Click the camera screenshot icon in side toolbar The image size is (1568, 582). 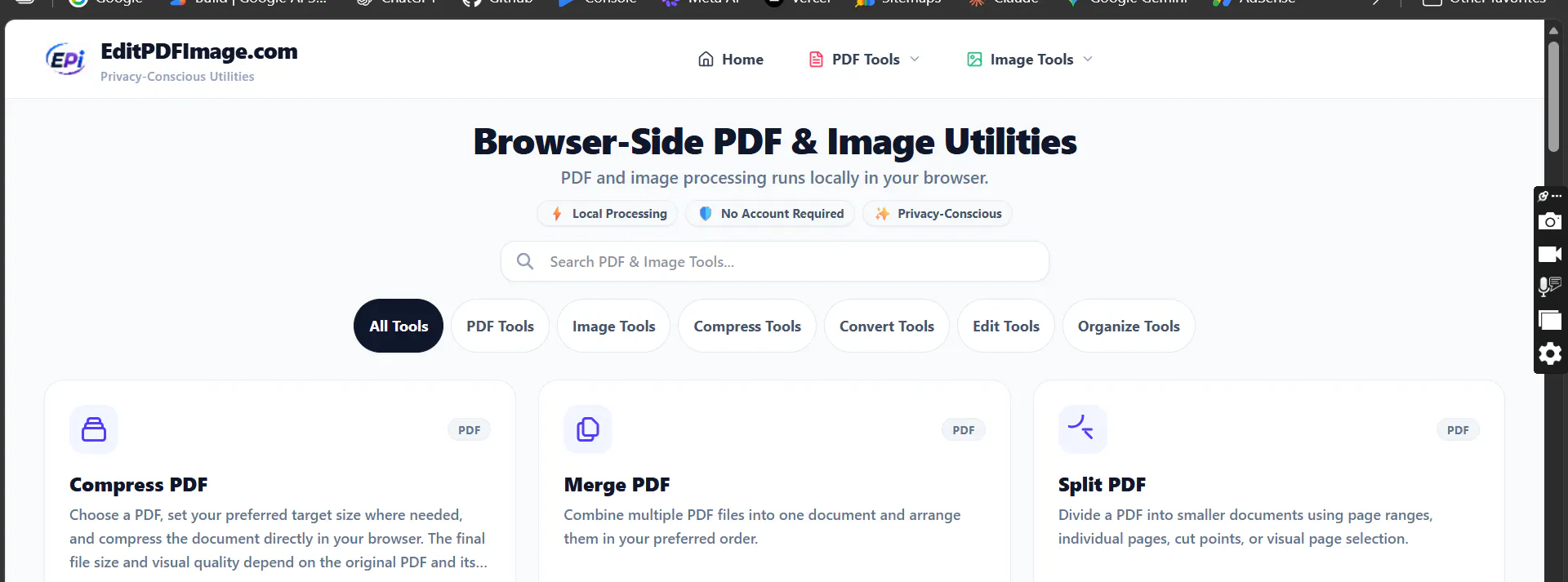pyautogui.click(x=1550, y=221)
